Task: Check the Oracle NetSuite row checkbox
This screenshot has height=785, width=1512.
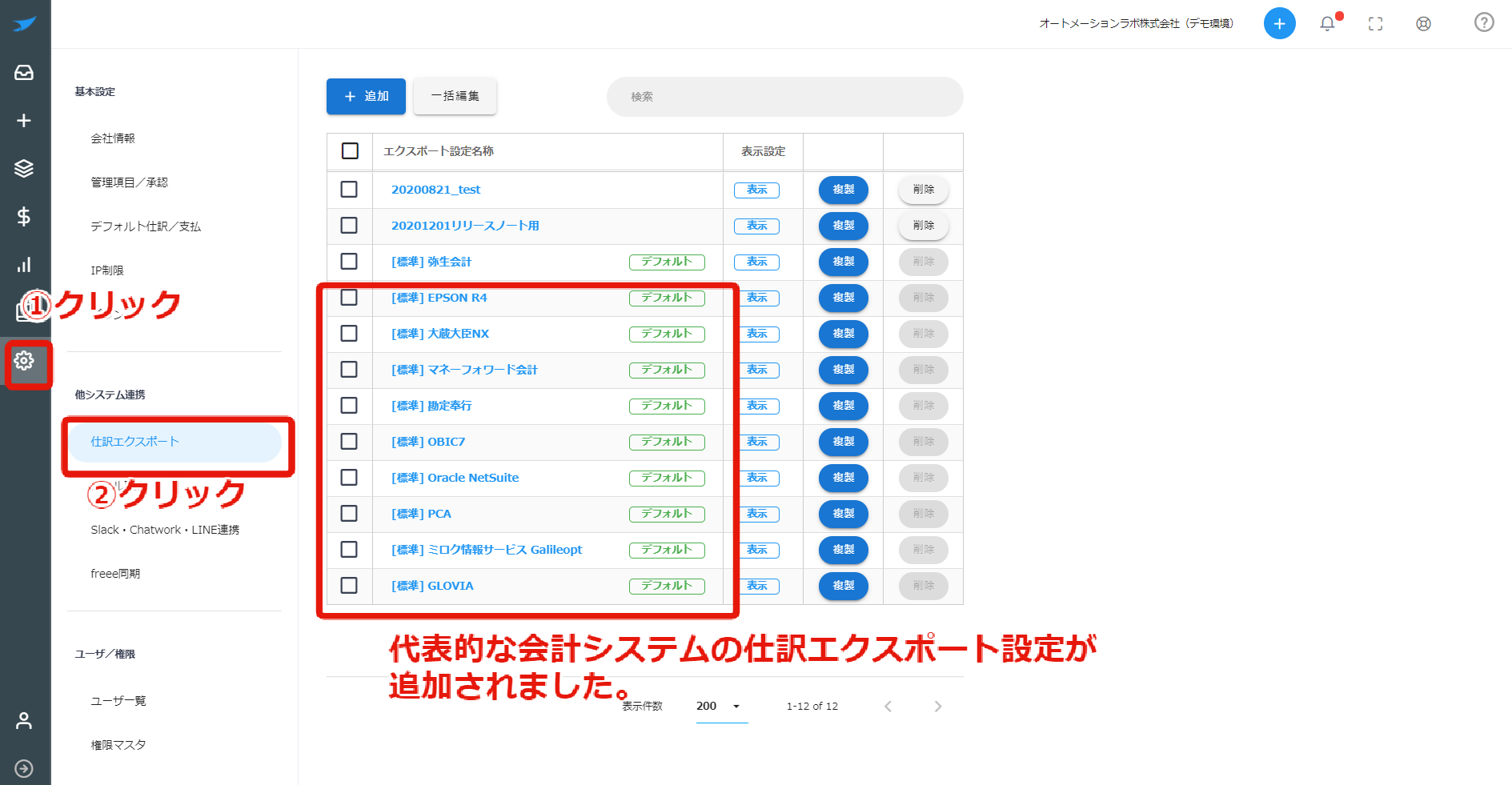Action: [349, 478]
